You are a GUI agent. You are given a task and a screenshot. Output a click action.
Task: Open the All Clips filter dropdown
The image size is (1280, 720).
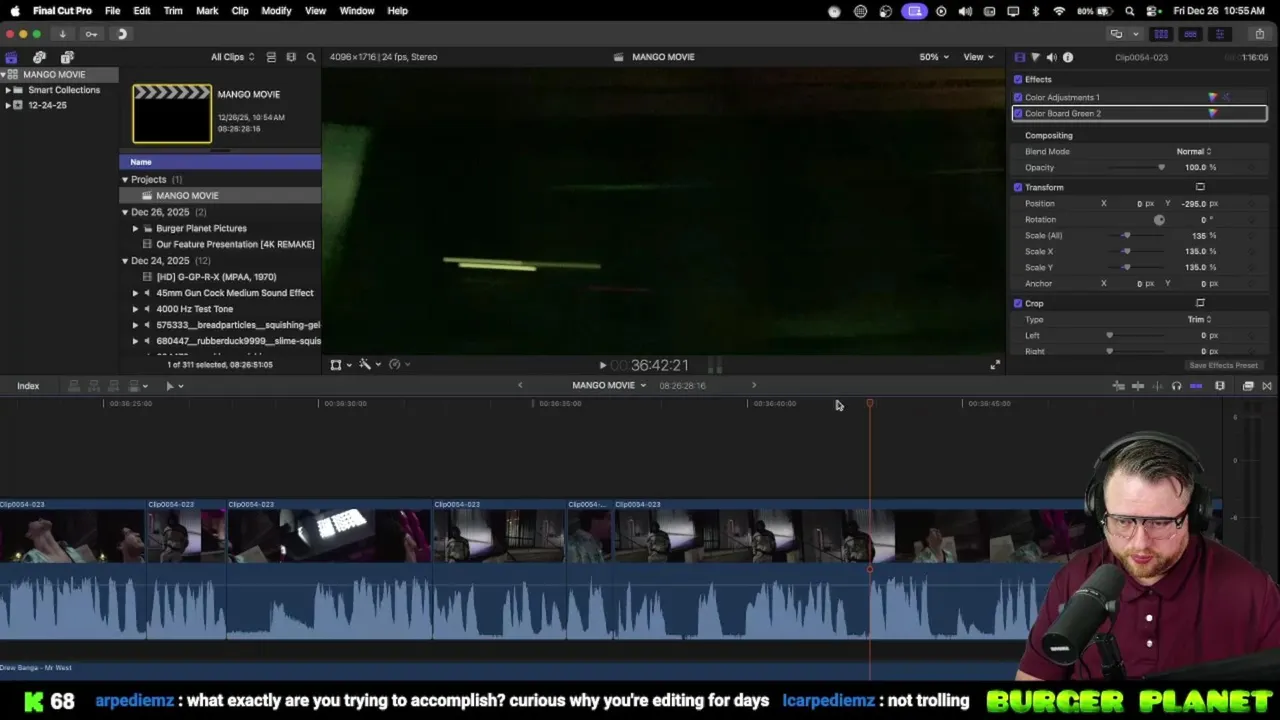pos(232,57)
